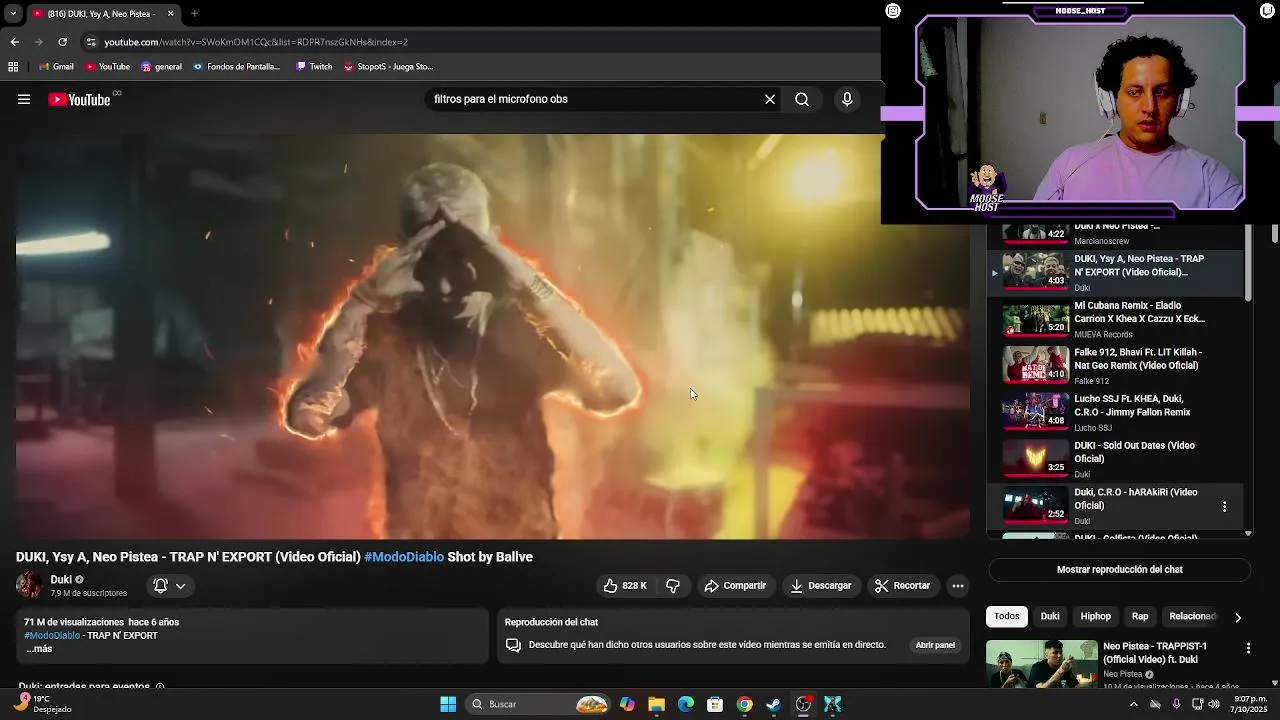Click Mostrar reproducción del chat
Viewport: 1280px width, 720px height.
pyautogui.click(x=1119, y=570)
